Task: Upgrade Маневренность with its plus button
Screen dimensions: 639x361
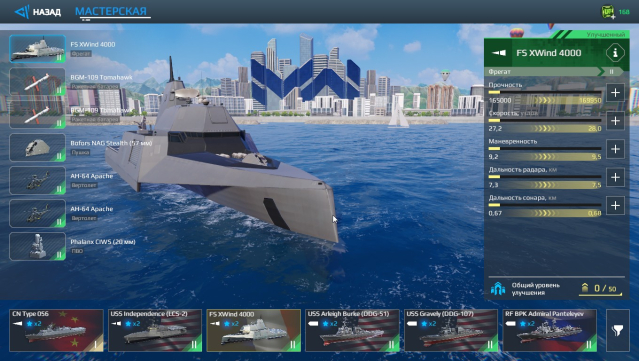Action: pyautogui.click(x=615, y=149)
